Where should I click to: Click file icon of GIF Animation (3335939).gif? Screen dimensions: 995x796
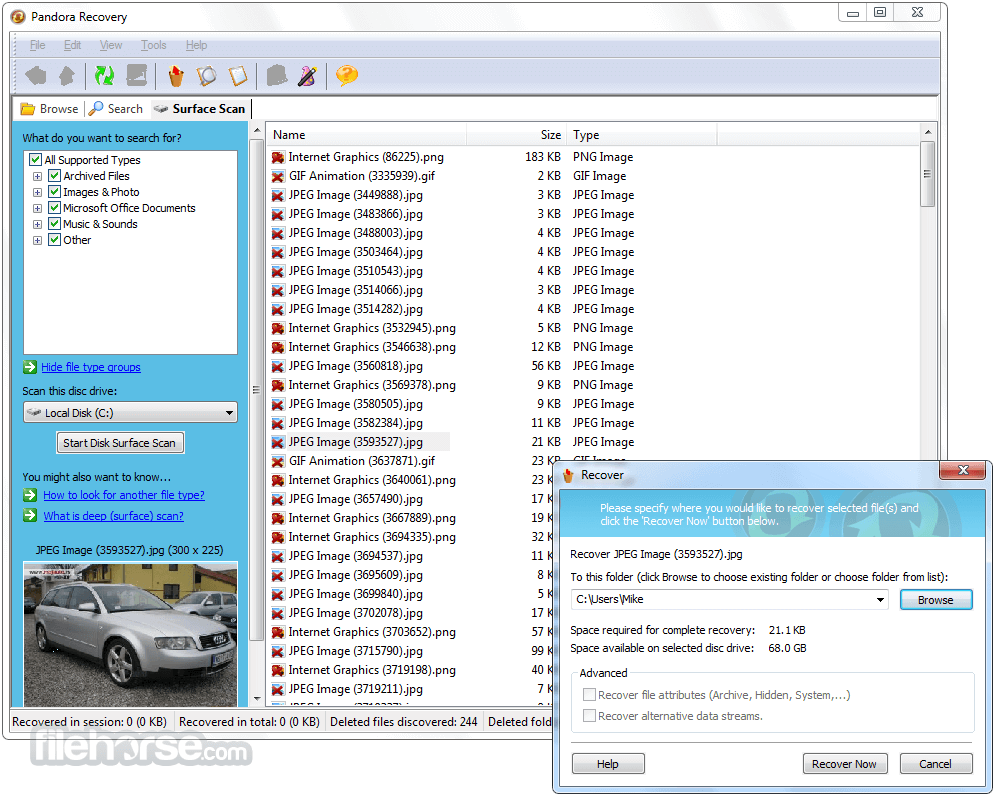click(278, 176)
